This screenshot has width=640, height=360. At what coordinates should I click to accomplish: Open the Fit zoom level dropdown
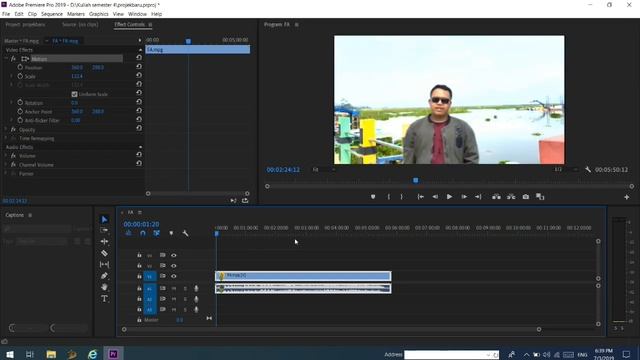click(324, 169)
